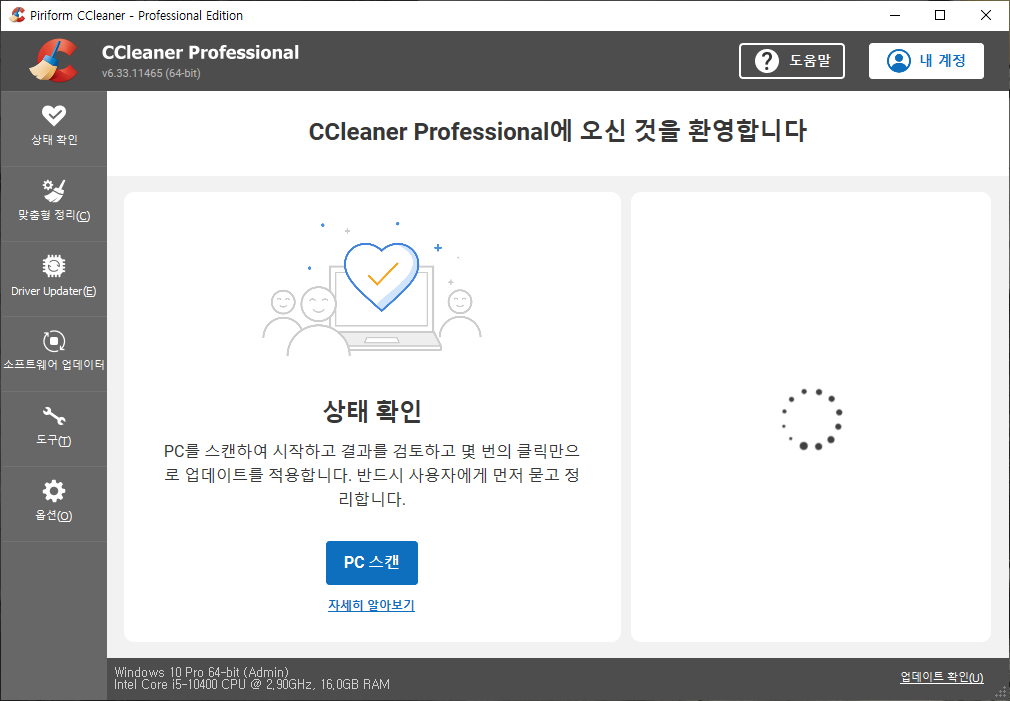This screenshot has width=1010, height=701.
Task: Open the 상태 확인 health check section
Action: [53, 128]
